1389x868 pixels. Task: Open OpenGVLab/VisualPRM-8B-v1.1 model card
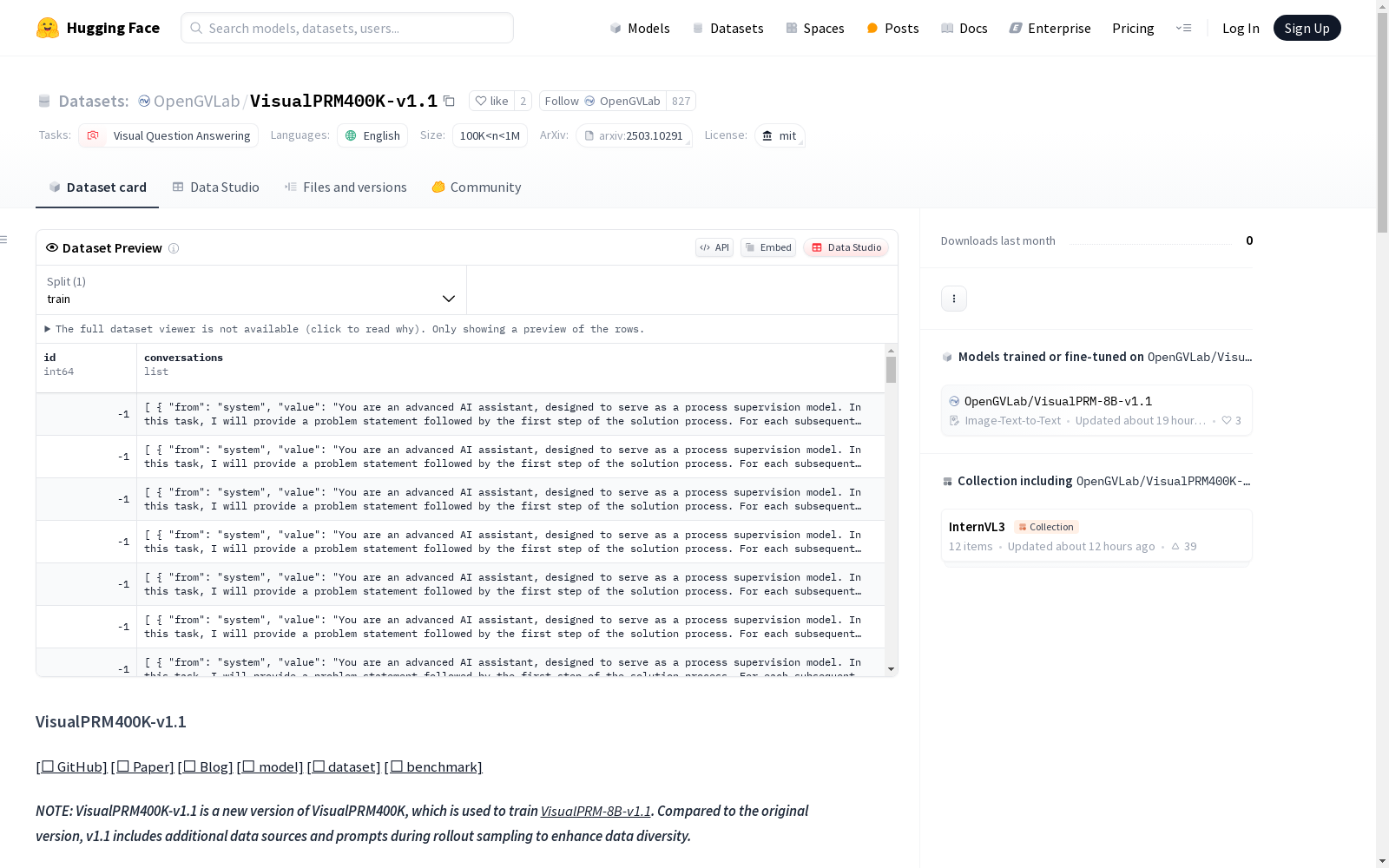click(x=1096, y=411)
